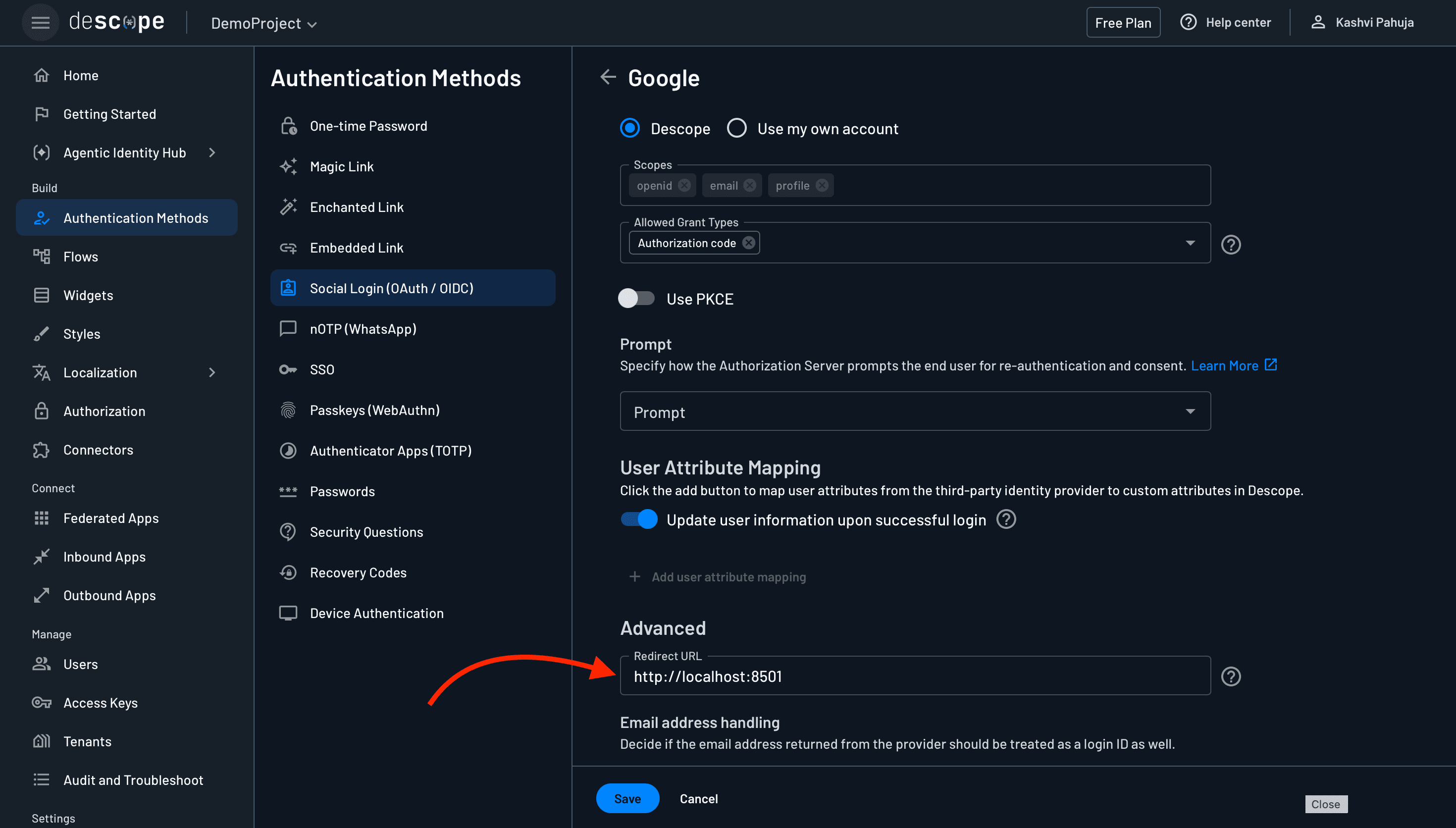Expand the DemoProject project selector
This screenshot has width=1456, height=828.
click(263, 23)
